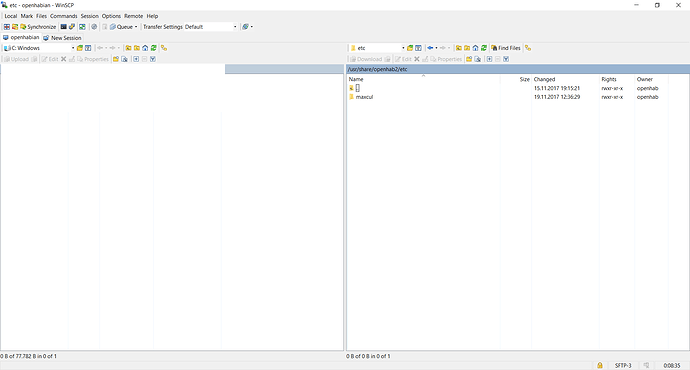Screen dimensions: 690x370
Task: Open the Help menu
Action: [152, 16]
